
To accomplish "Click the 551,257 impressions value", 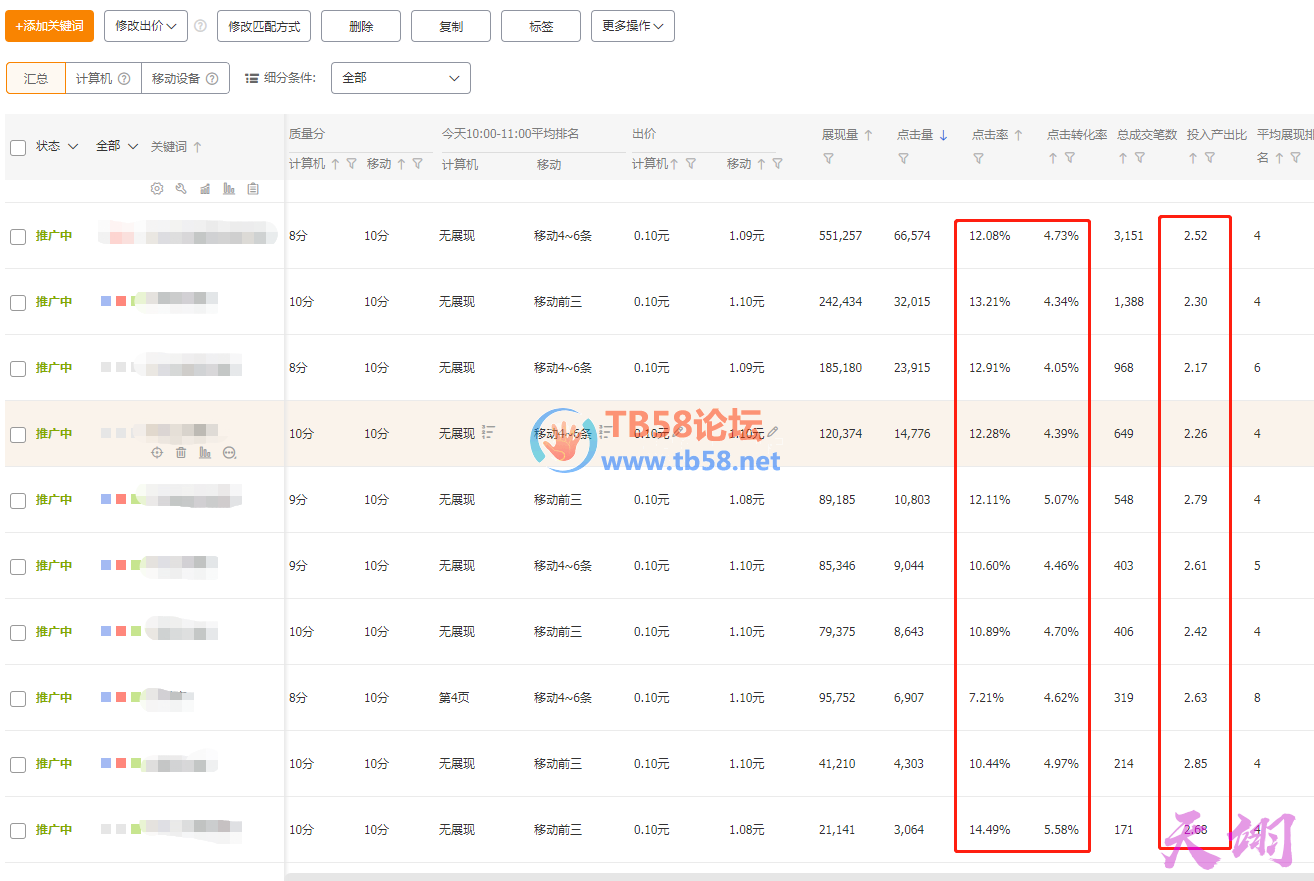I will tap(840, 236).
